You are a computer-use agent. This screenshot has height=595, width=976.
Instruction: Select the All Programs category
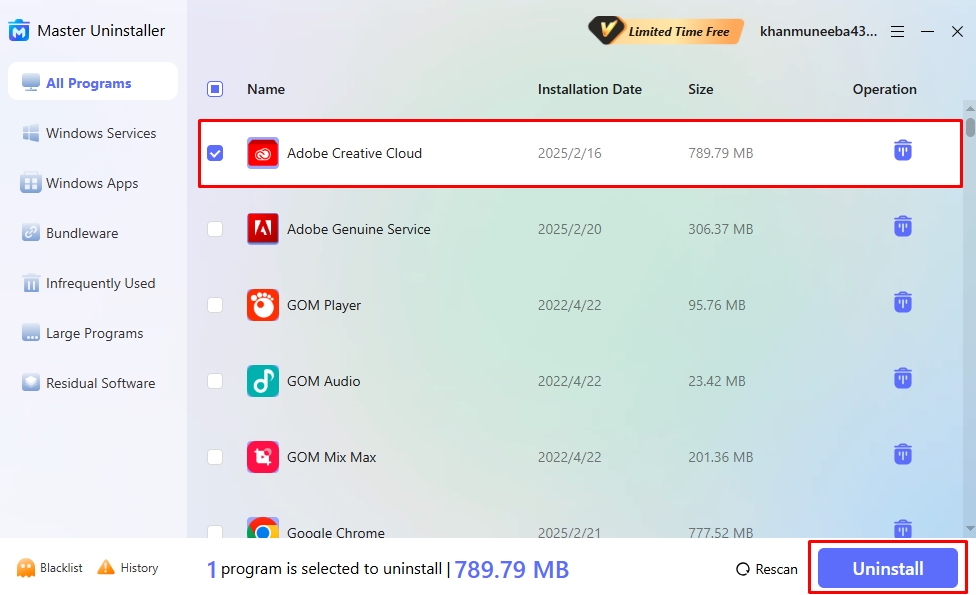click(93, 83)
